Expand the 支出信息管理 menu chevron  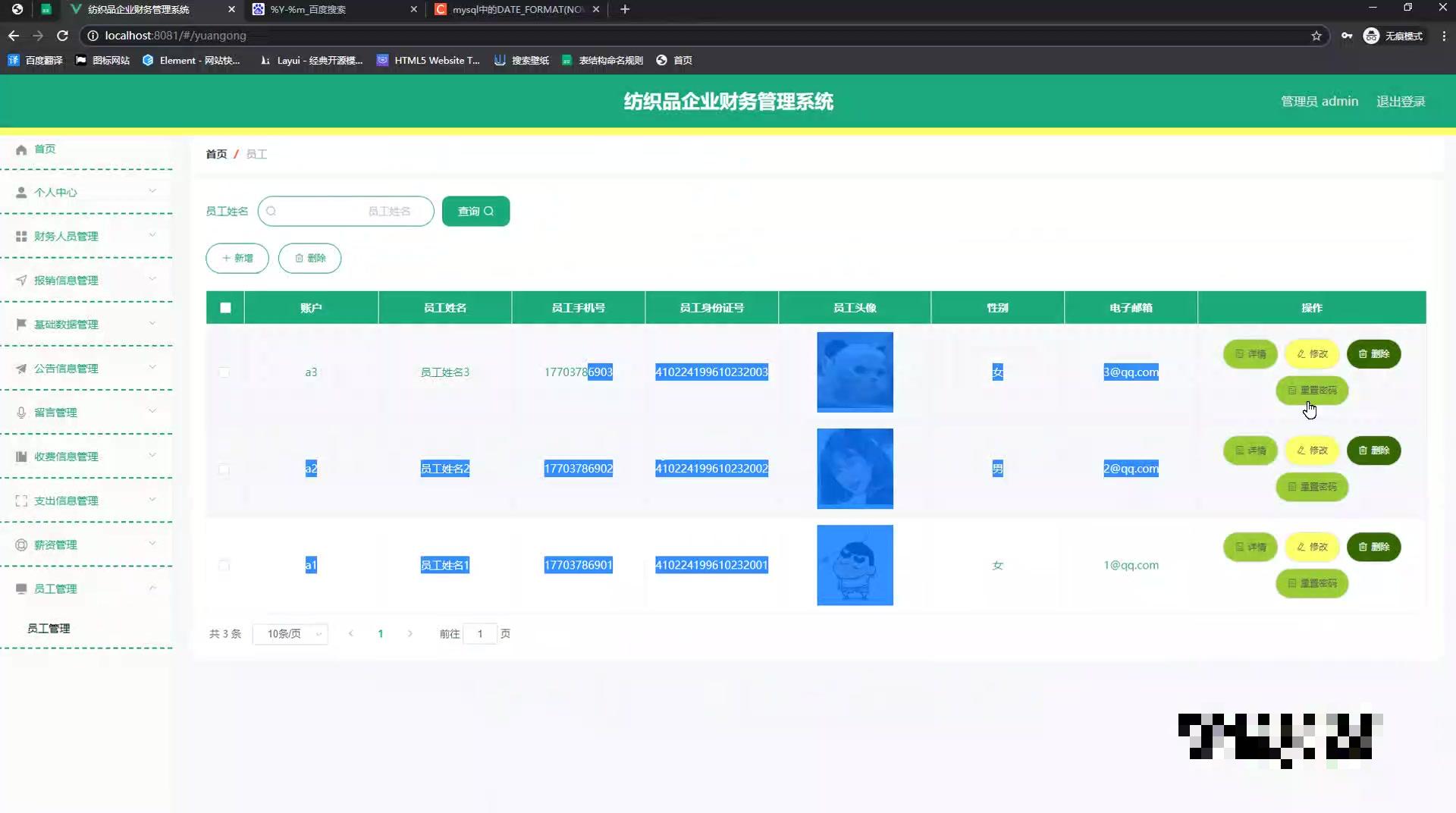pyautogui.click(x=152, y=500)
